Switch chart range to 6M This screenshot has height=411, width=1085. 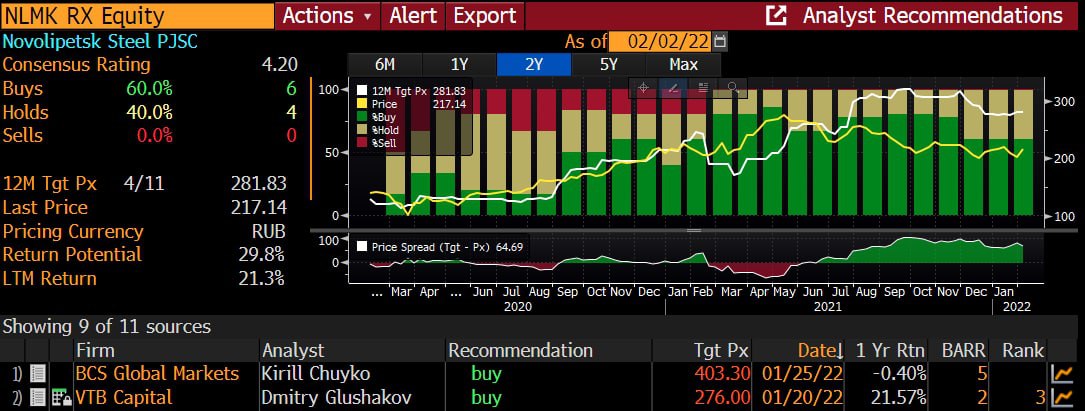click(x=385, y=65)
